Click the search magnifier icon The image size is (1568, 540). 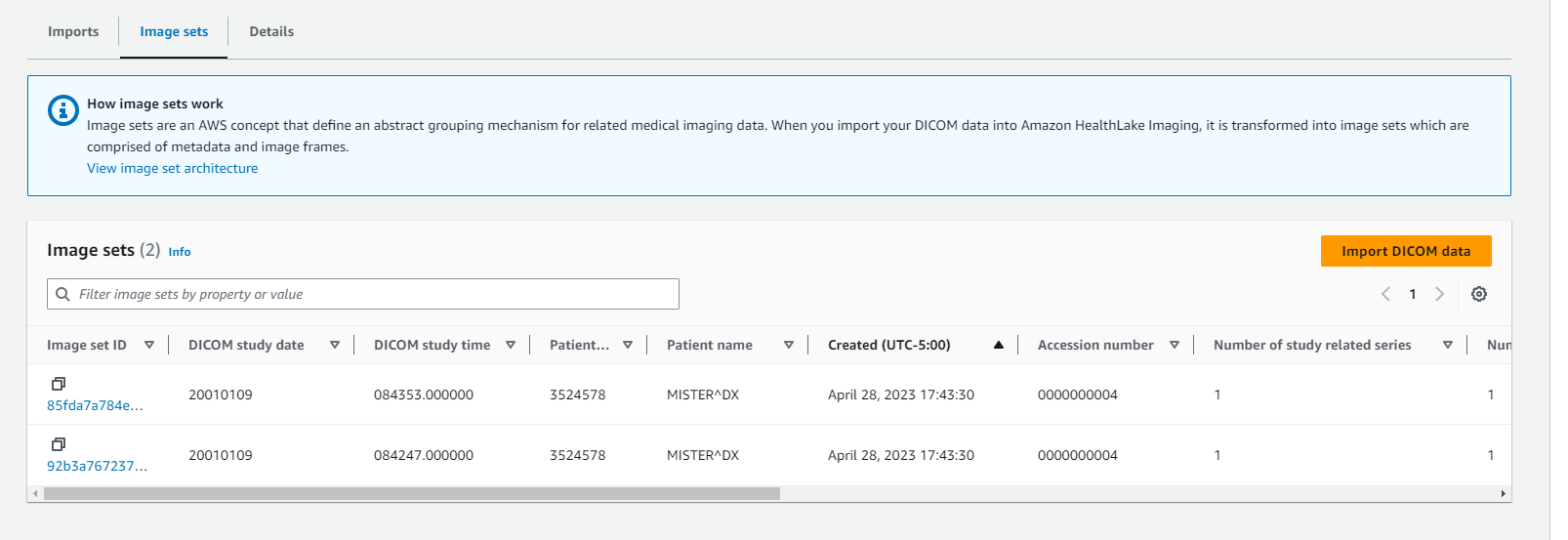click(x=63, y=294)
